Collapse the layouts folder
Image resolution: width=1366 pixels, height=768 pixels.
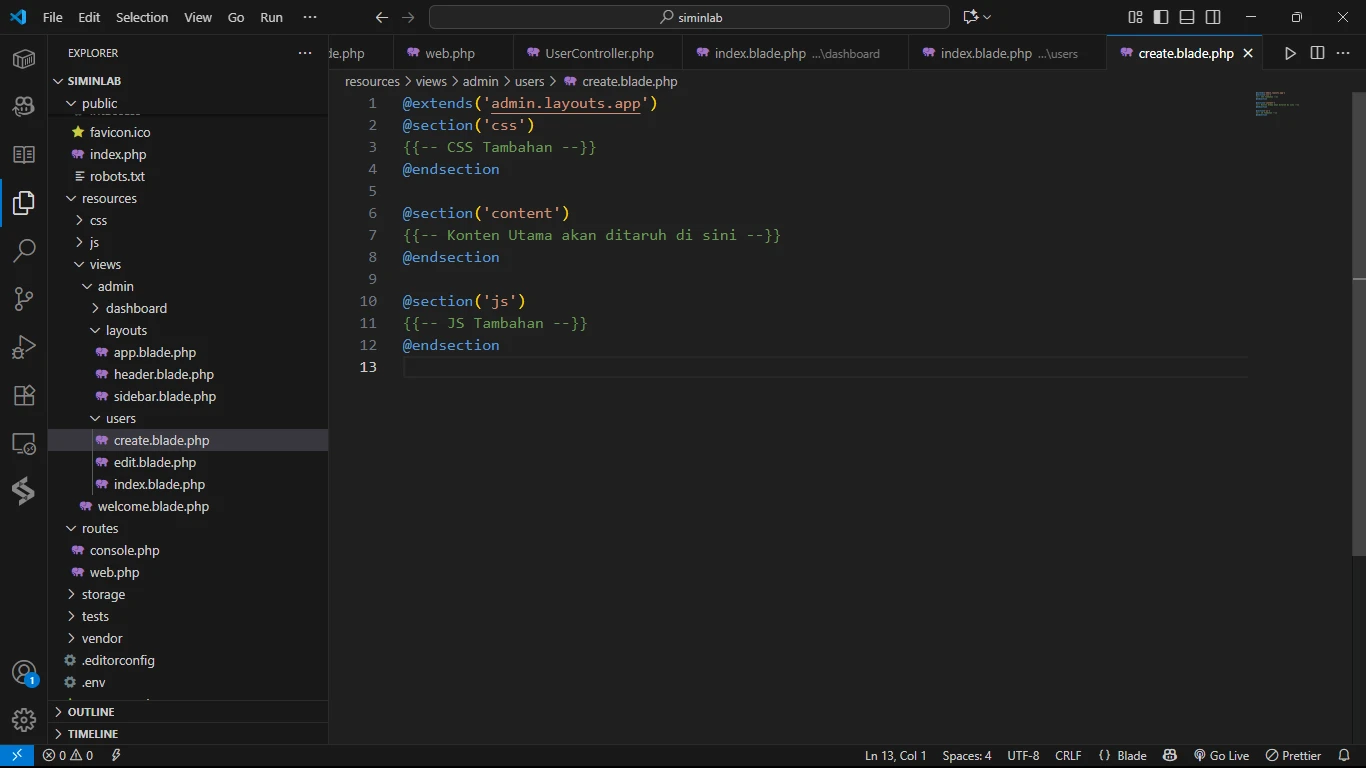pos(126,330)
